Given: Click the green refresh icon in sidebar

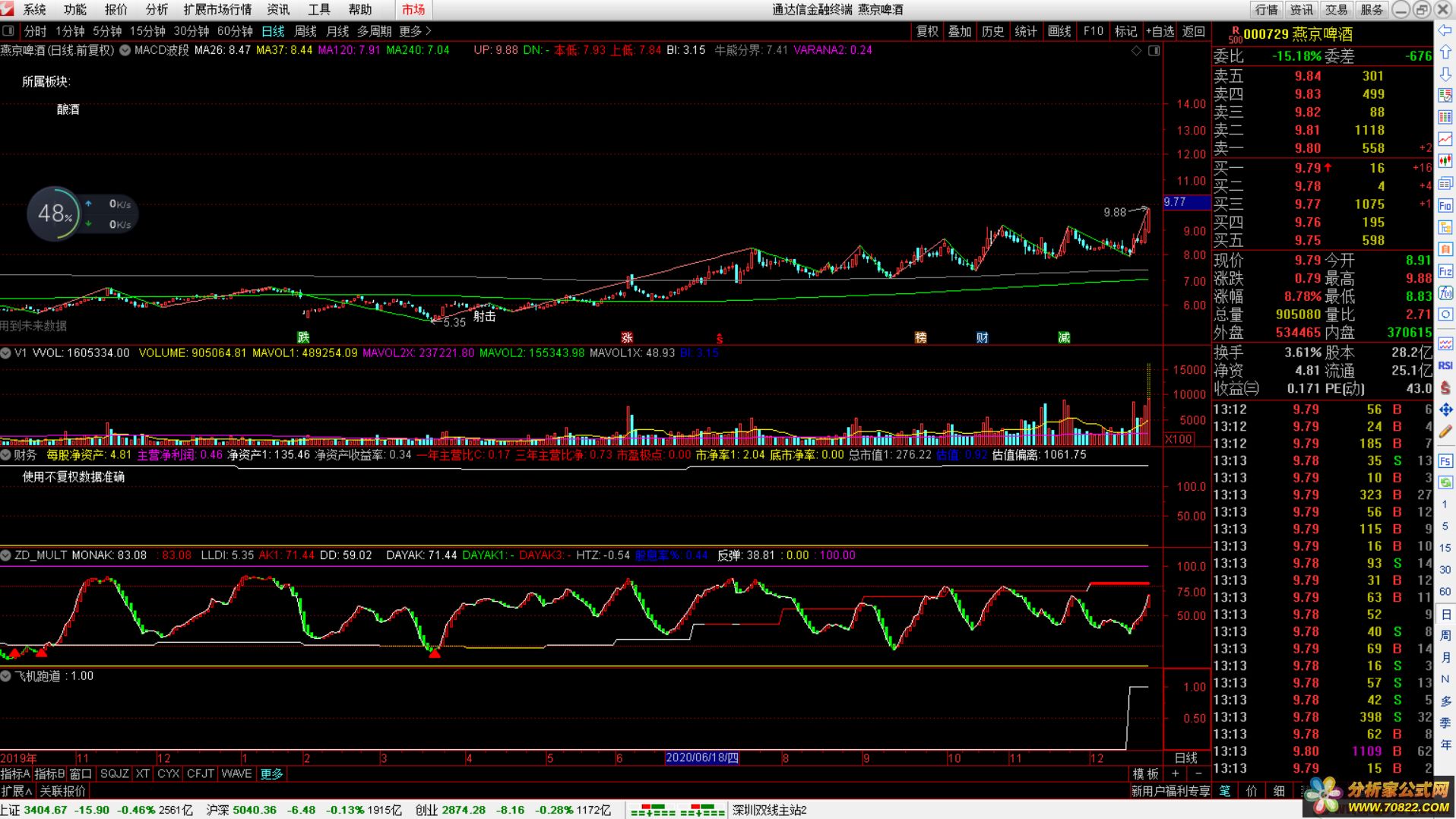Looking at the screenshot, I should click(x=1445, y=482).
